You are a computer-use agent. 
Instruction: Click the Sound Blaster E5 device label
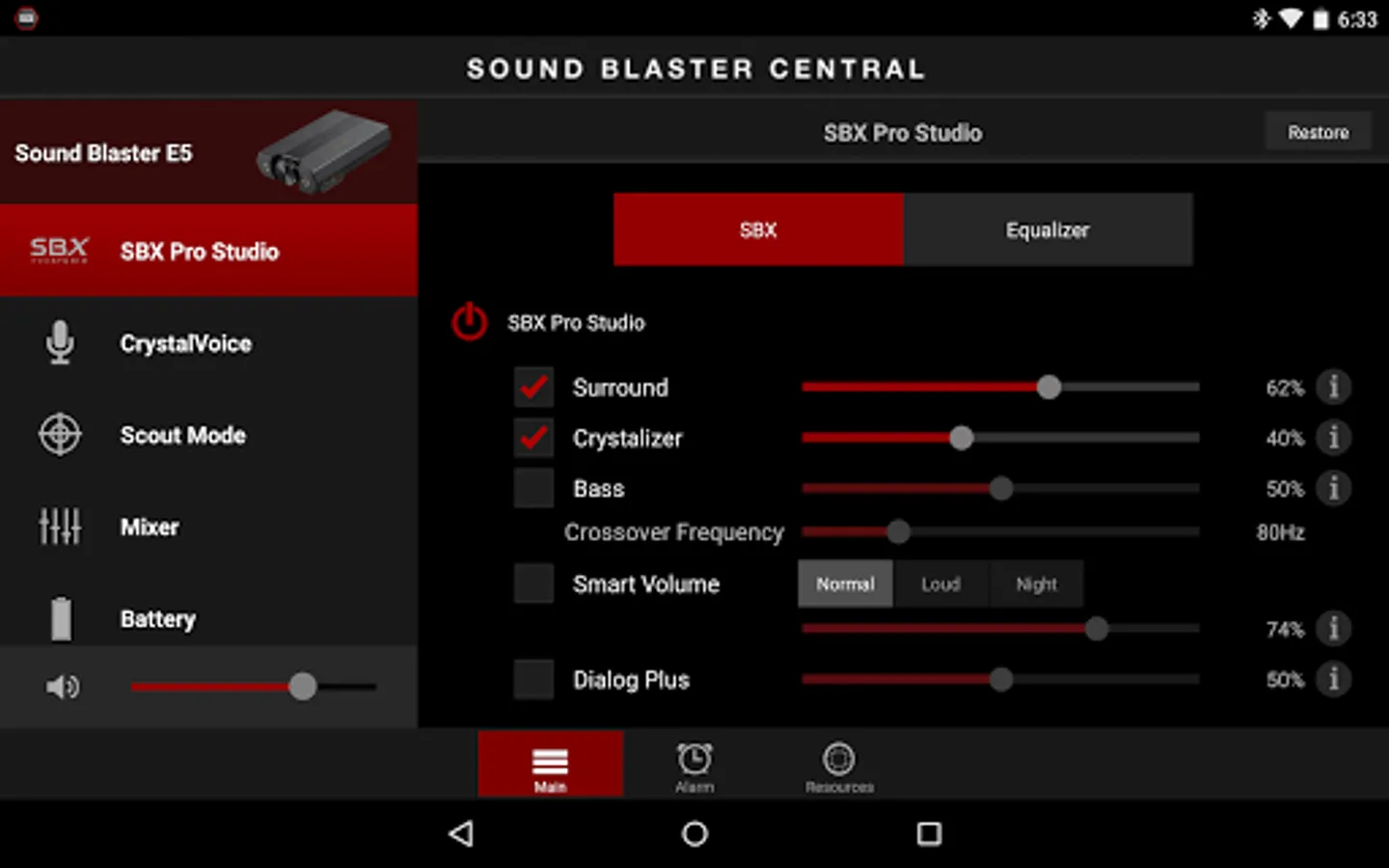tap(103, 153)
